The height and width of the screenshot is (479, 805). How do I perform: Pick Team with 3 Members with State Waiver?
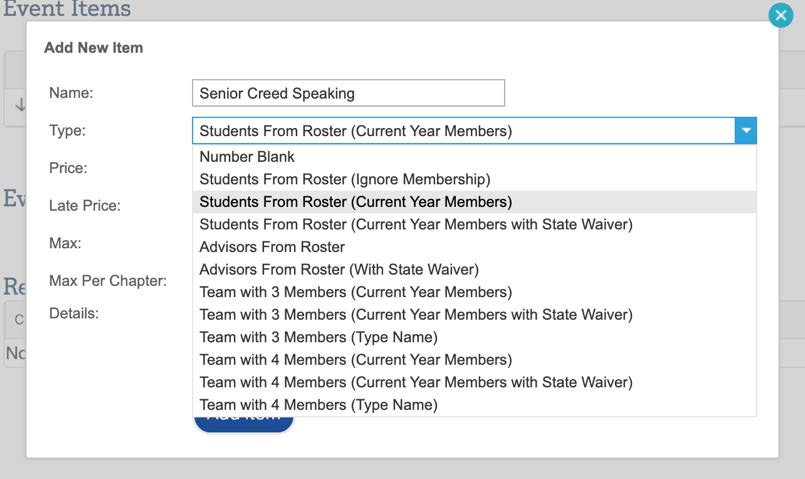coord(415,314)
